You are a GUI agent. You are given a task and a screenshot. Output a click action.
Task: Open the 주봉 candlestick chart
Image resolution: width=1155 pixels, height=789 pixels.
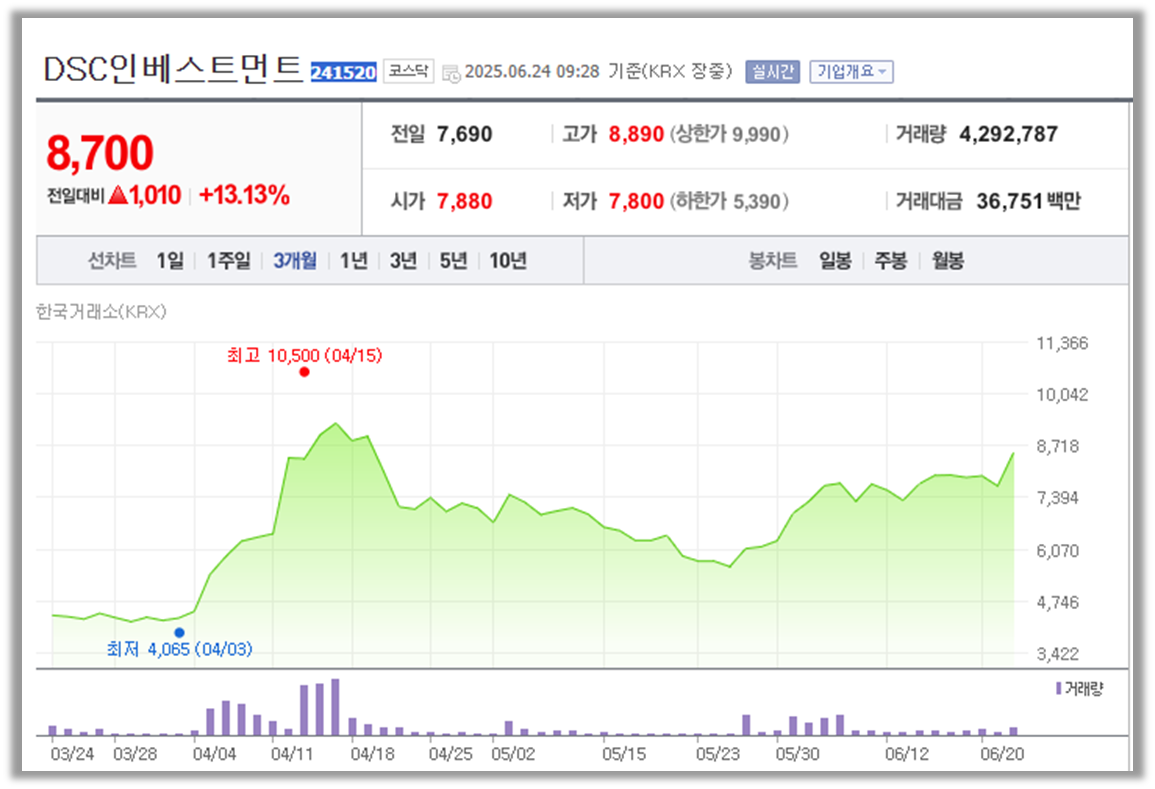click(x=891, y=261)
